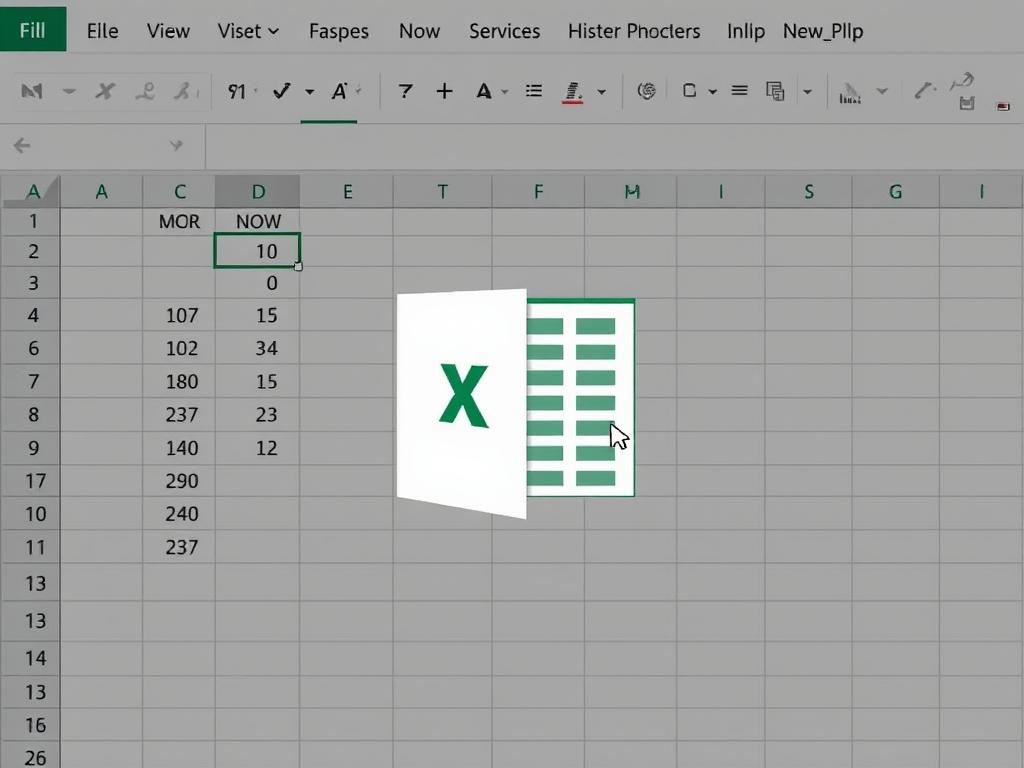The width and height of the screenshot is (1024, 768).
Task: Open the Elle menu
Action: click(x=103, y=31)
